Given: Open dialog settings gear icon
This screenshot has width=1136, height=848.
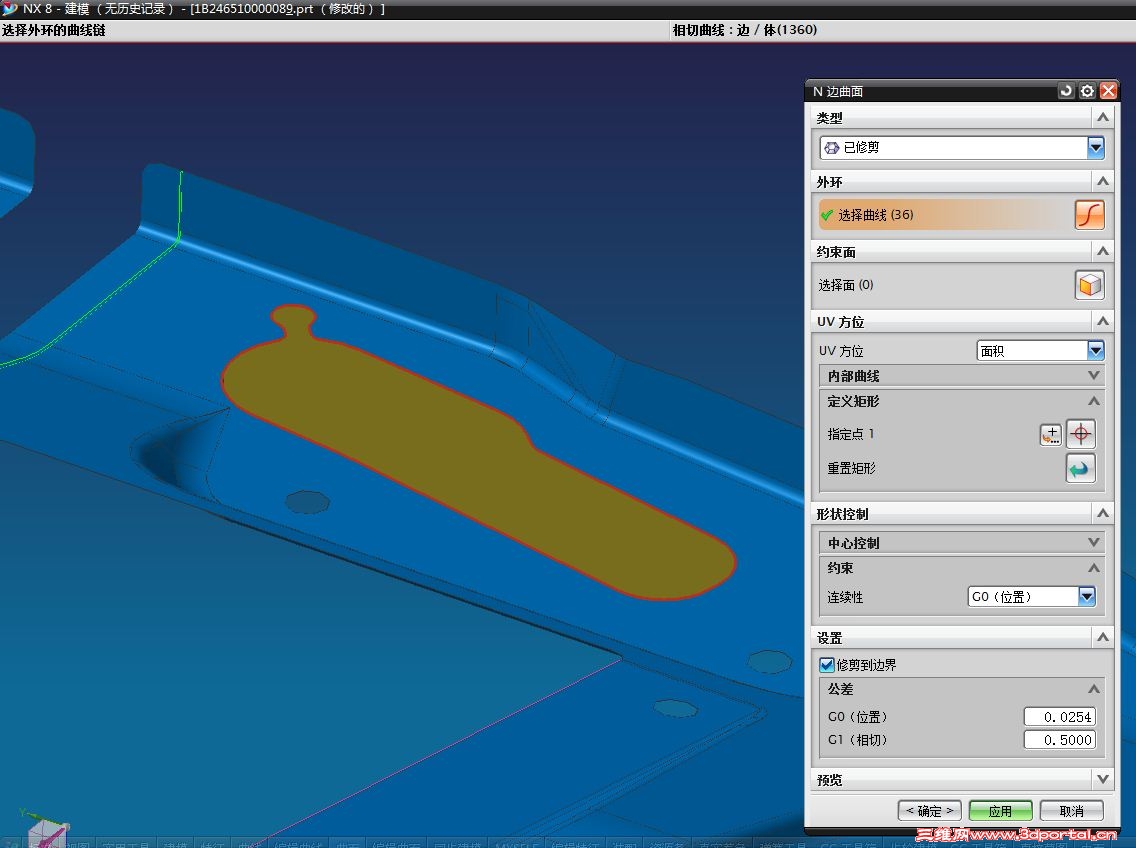Looking at the screenshot, I should tap(1087, 91).
